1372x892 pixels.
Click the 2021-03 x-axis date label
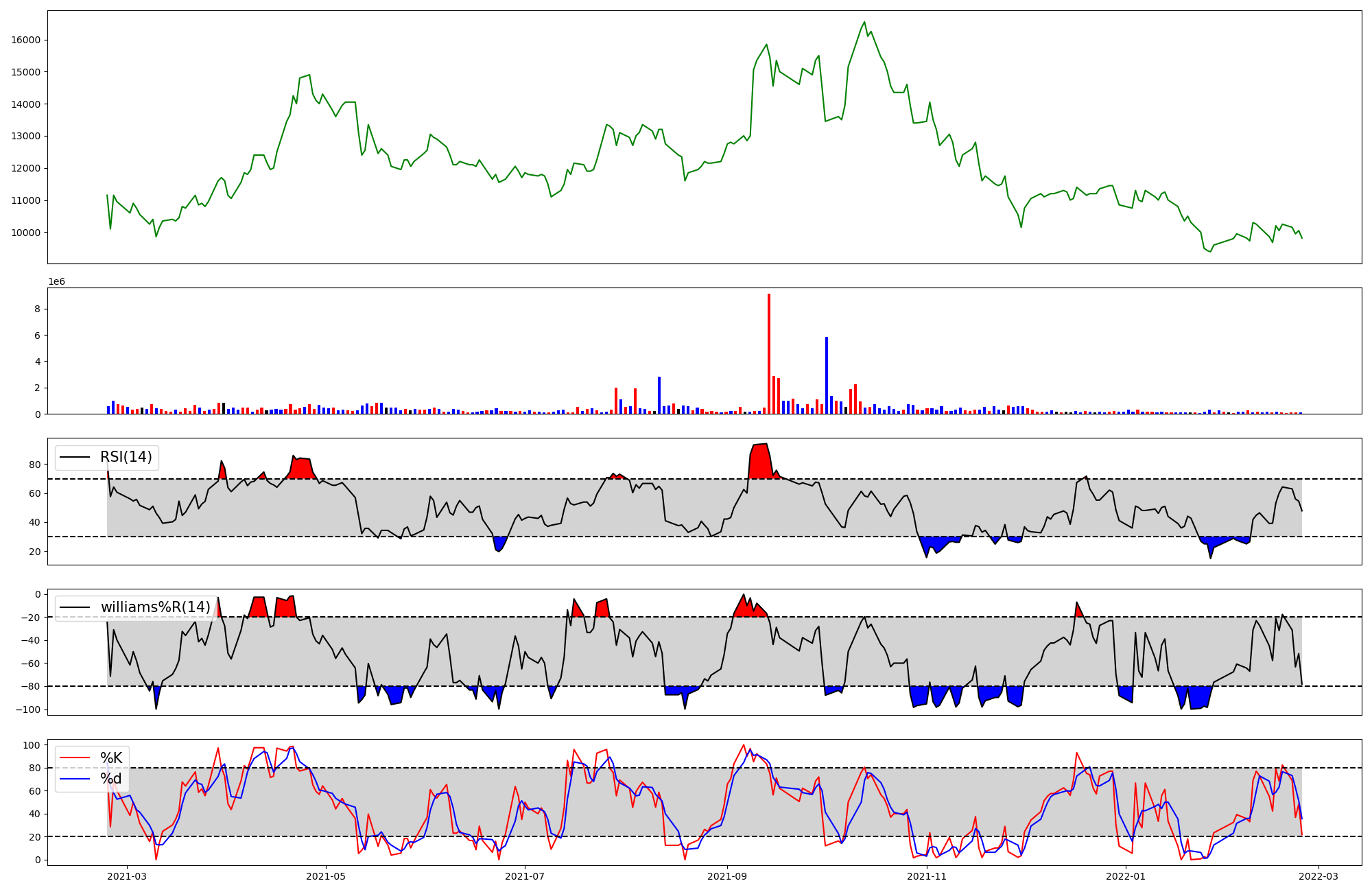coord(127,876)
